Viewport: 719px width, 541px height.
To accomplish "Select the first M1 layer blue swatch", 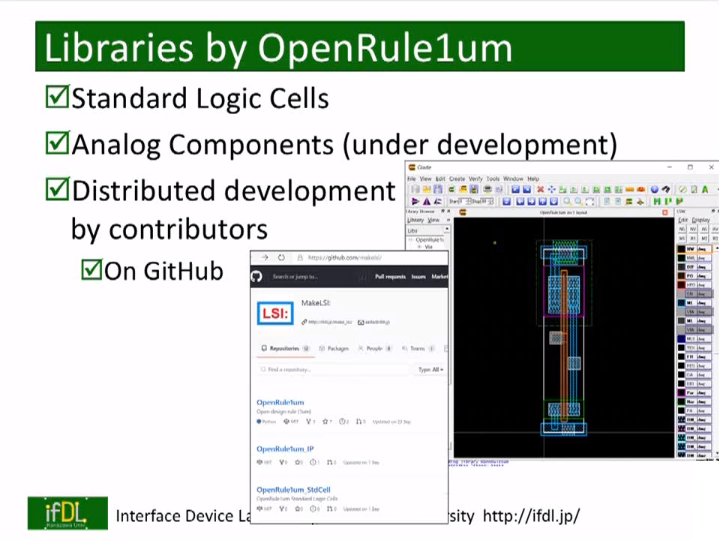I will (681, 303).
